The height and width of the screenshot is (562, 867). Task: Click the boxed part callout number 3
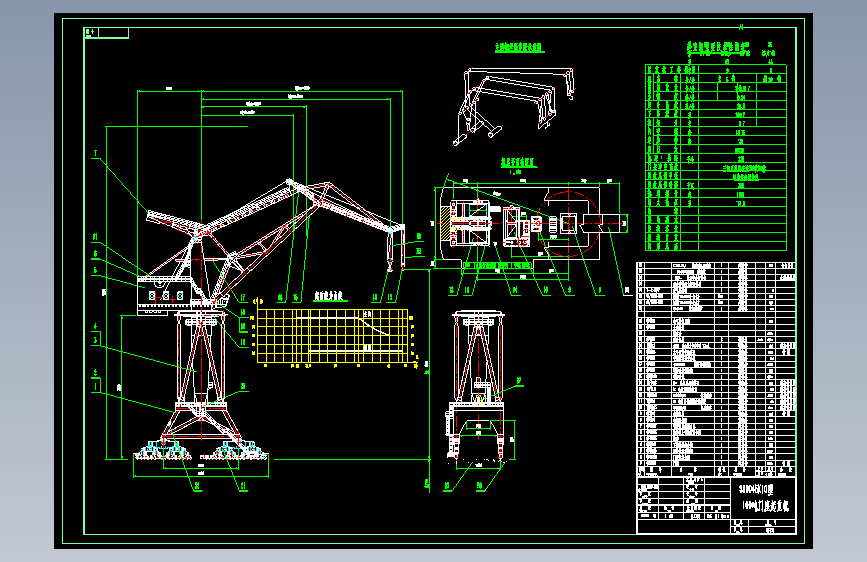click(x=96, y=339)
